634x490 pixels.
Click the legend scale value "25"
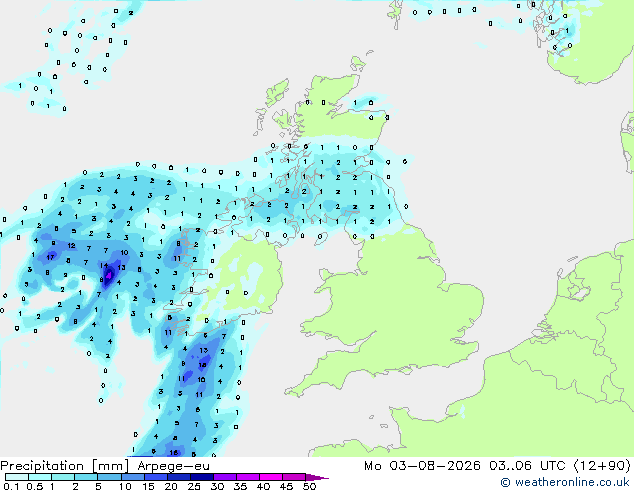194,486
